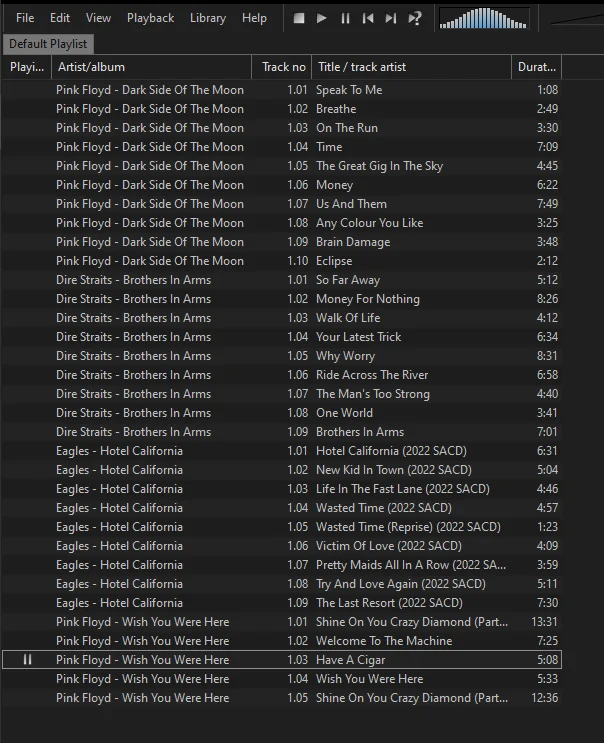Select Life In The Fast Lane track

tap(282, 489)
